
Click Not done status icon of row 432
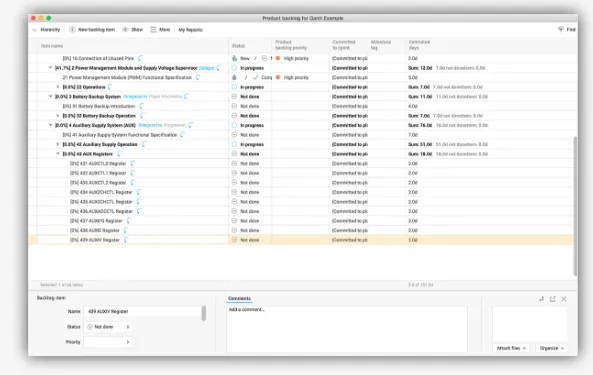(x=234, y=173)
